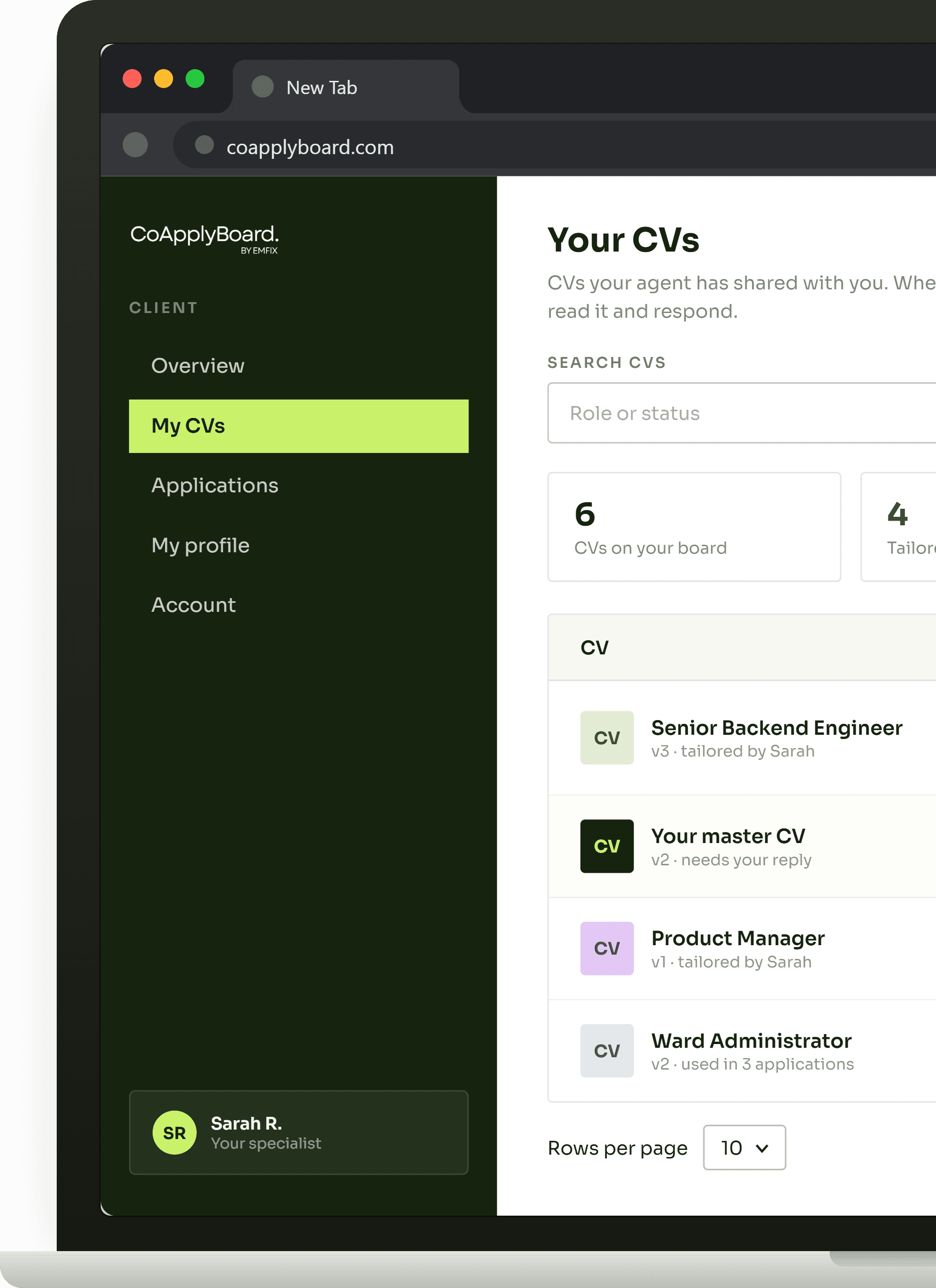Open the Your master CV title
Image resolution: width=936 pixels, height=1288 pixels.
coord(728,836)
